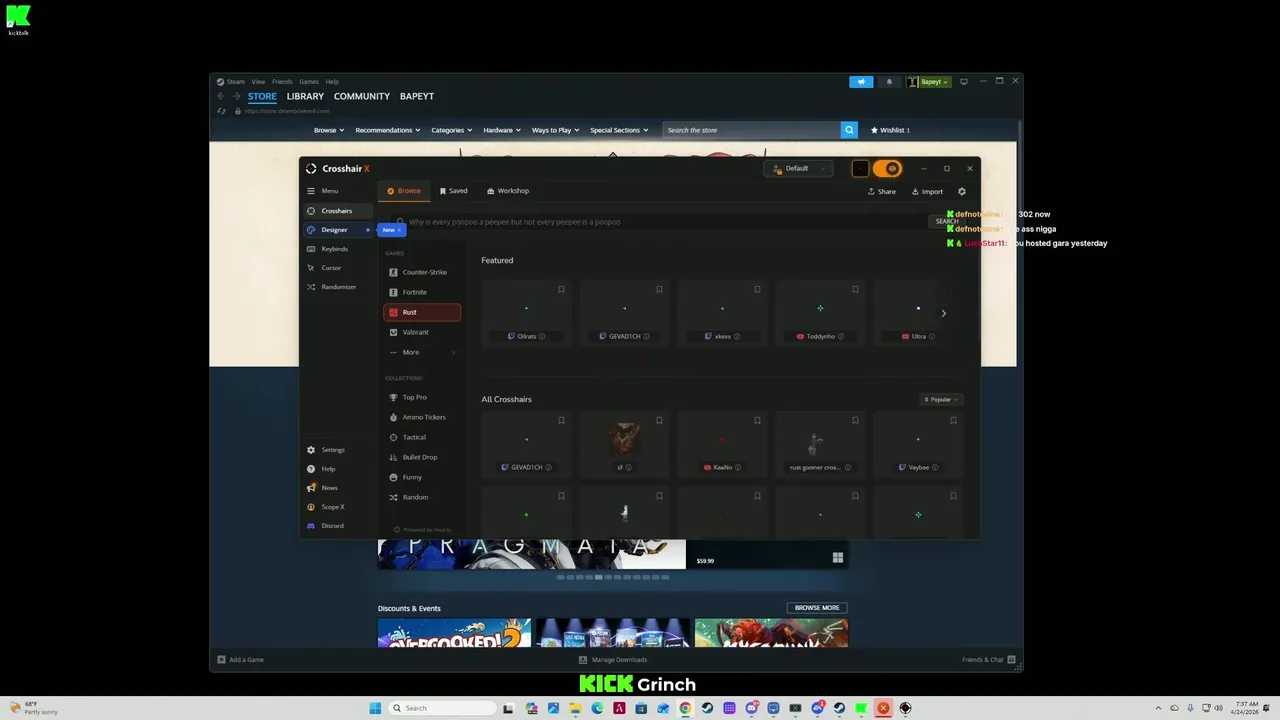
Task: Expand Steam Hardware menu
Action: tap(502, 130)
